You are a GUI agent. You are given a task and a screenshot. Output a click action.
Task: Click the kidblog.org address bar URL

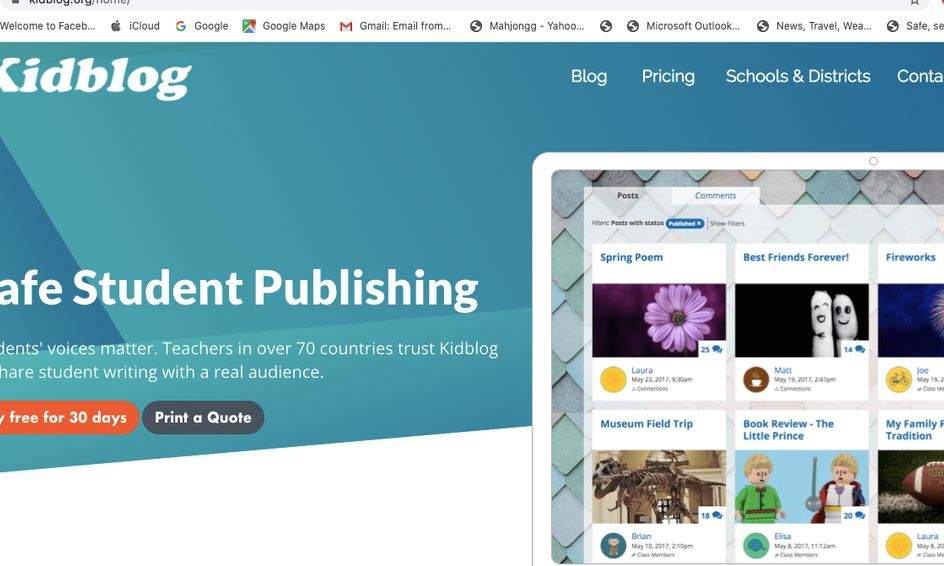pos(79,2)
